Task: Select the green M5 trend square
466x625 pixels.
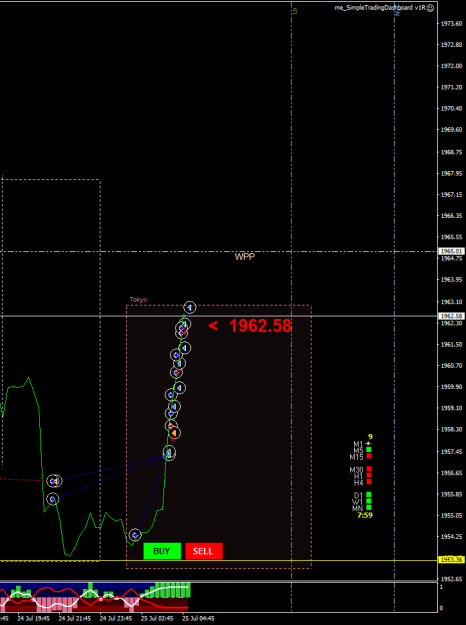Action: pos(369,449)
